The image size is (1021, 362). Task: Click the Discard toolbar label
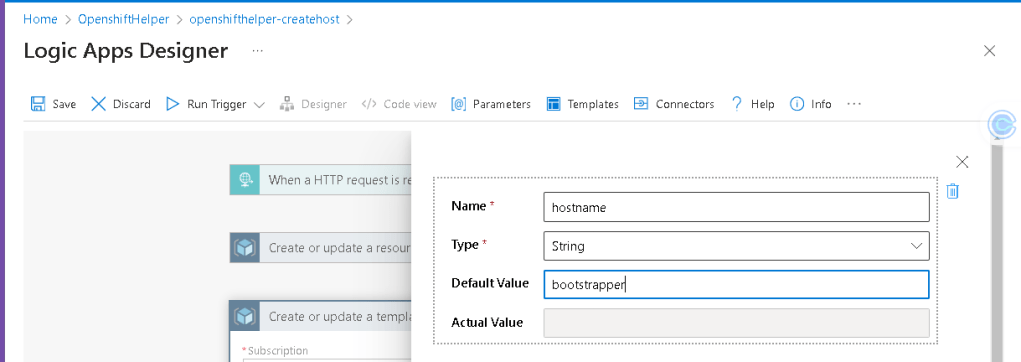(x=132, y=104)
